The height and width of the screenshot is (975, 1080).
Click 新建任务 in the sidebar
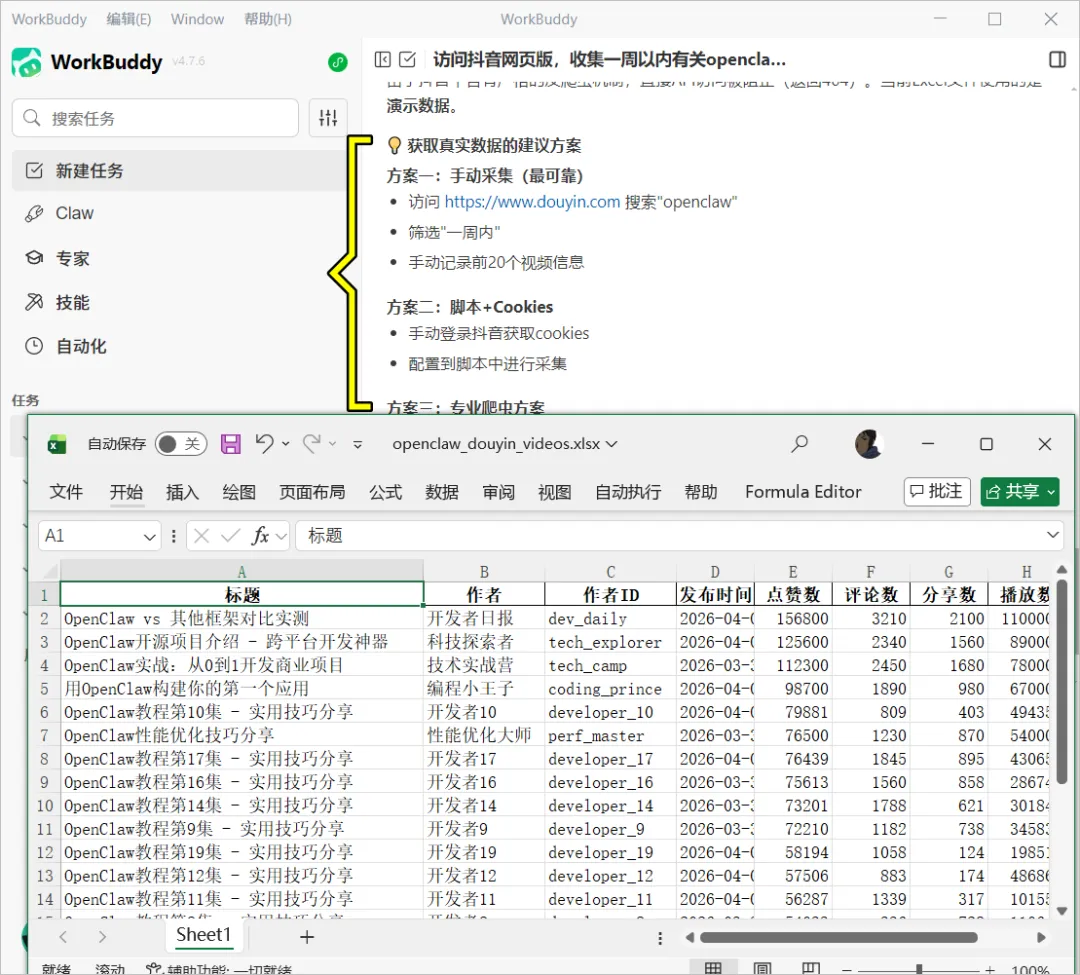179,171
